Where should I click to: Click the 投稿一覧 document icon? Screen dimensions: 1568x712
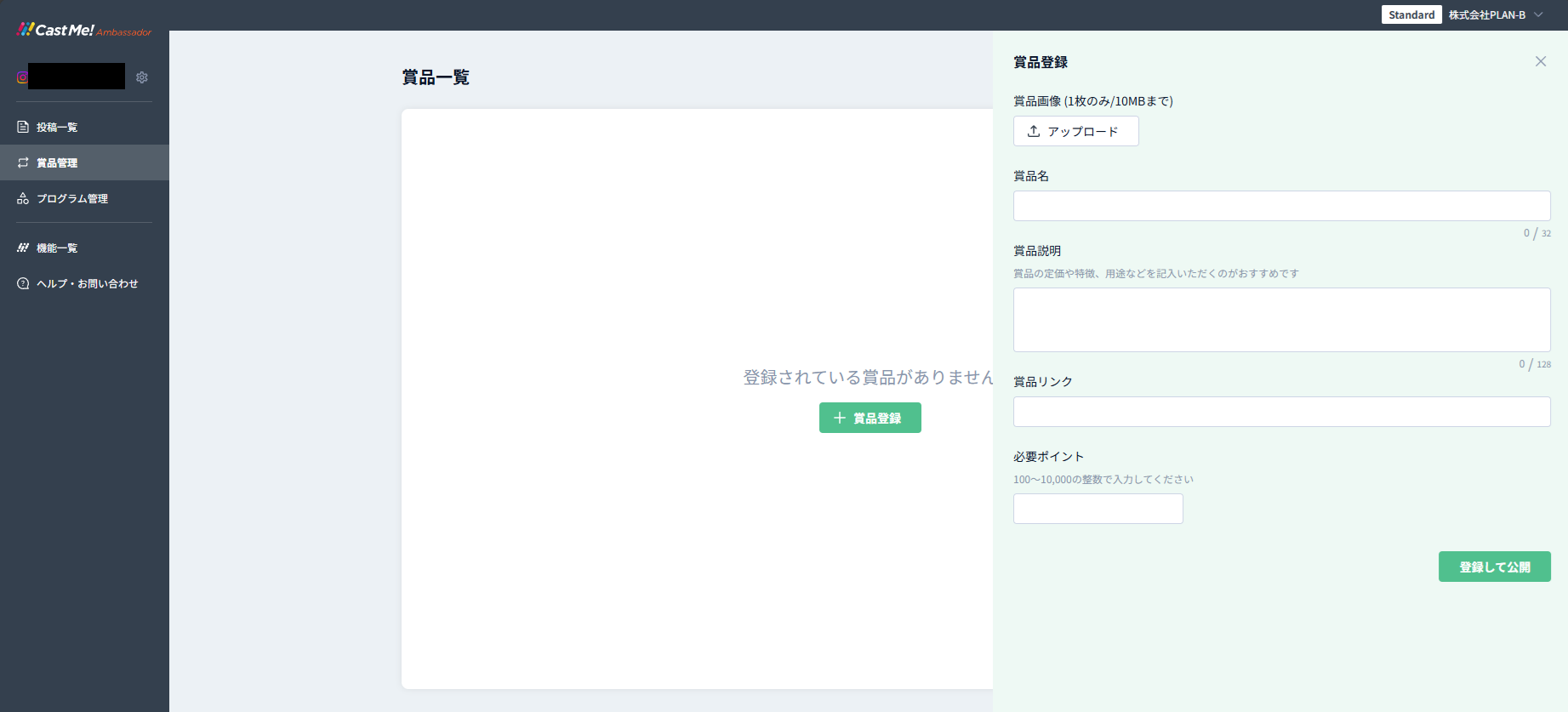pyautogui.click(x=23, y=127)
